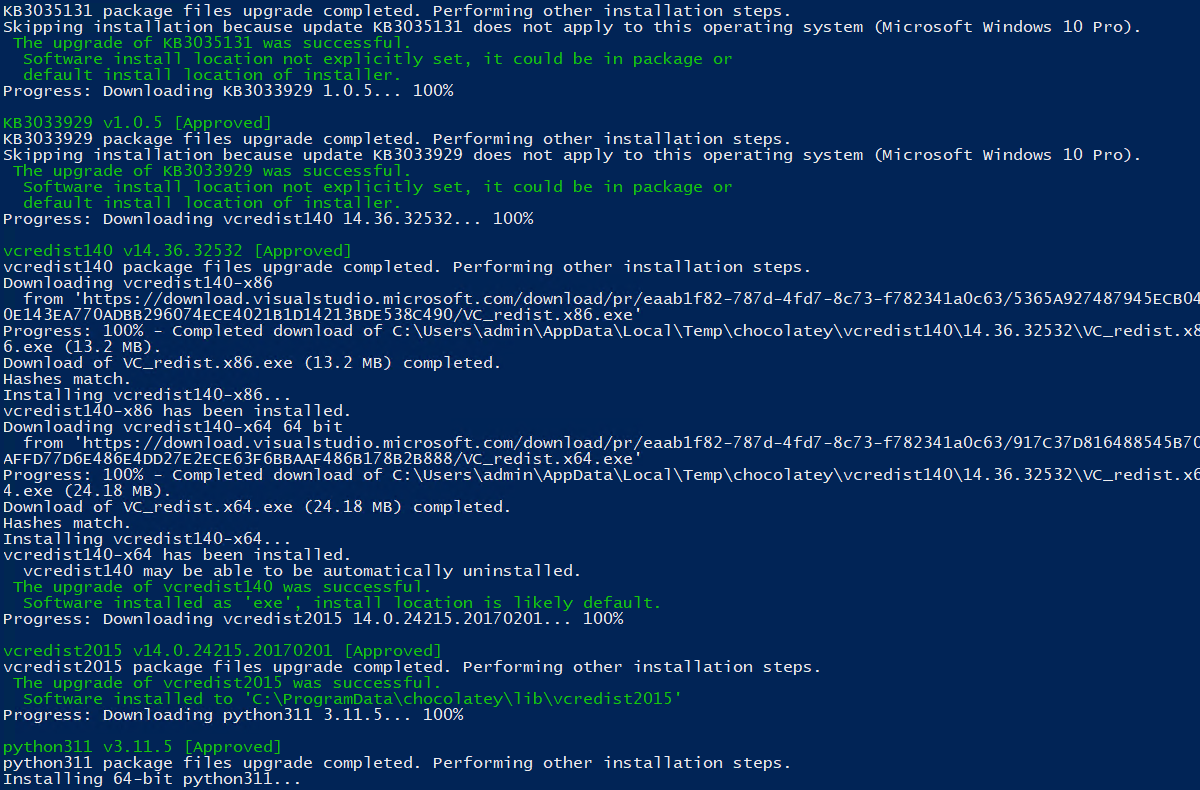Click 'Progress: Downloading KB3033929 1.0.5' line
Screen dimensions: 1200x790
tap(228, 91)
